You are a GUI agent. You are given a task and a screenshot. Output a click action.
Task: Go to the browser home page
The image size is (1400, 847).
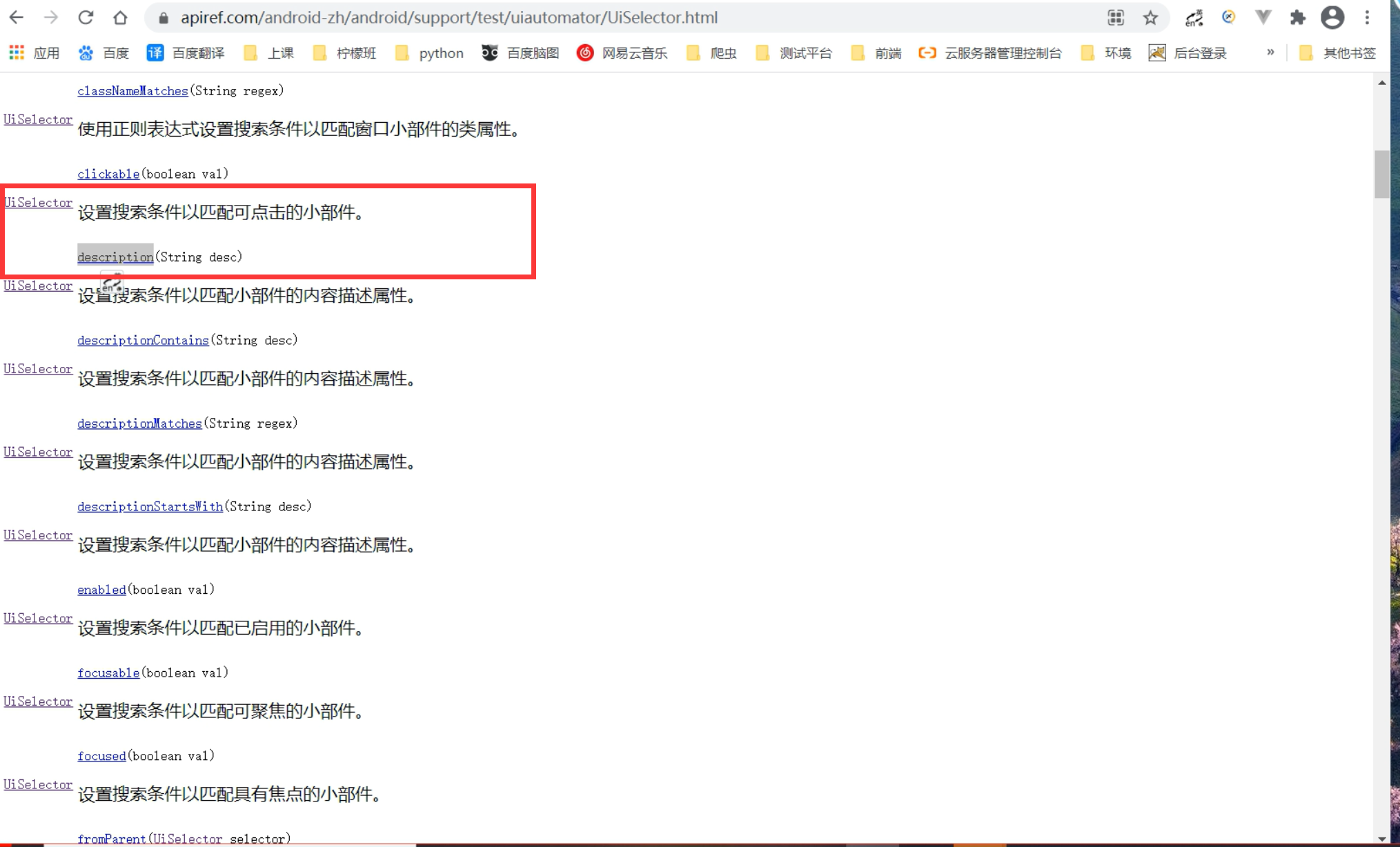(120, 17)
